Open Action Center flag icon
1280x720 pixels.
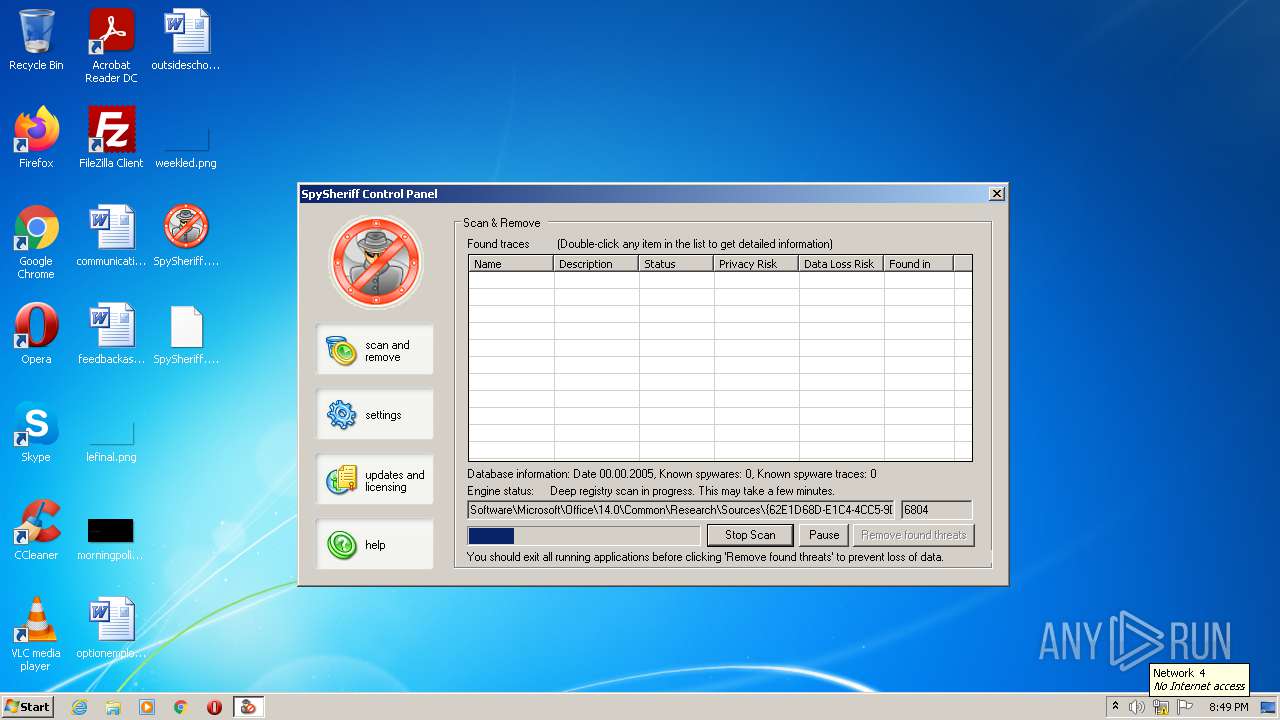[1185, 707]
